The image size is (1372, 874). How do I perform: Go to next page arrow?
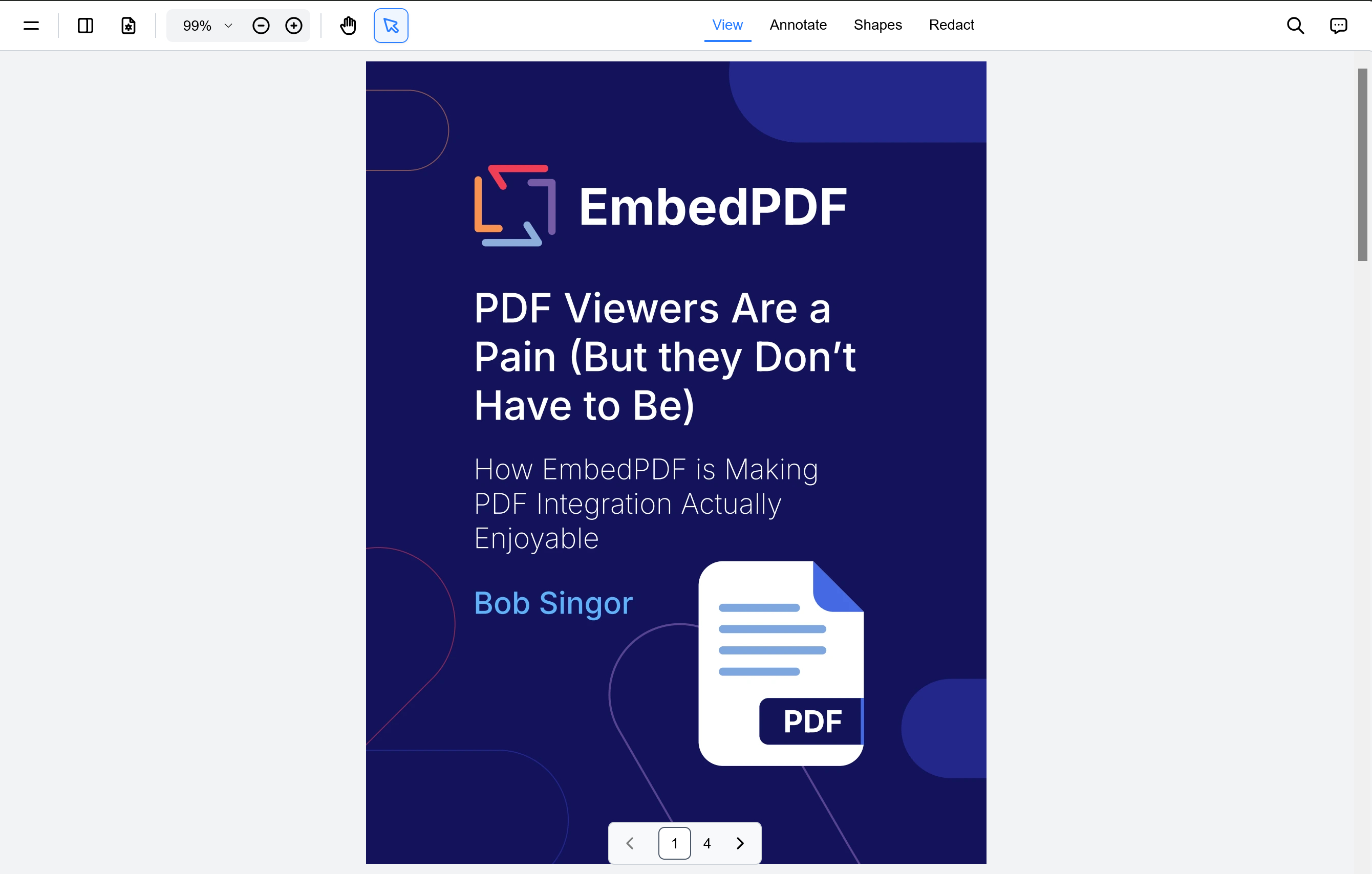tap(740, 843)
